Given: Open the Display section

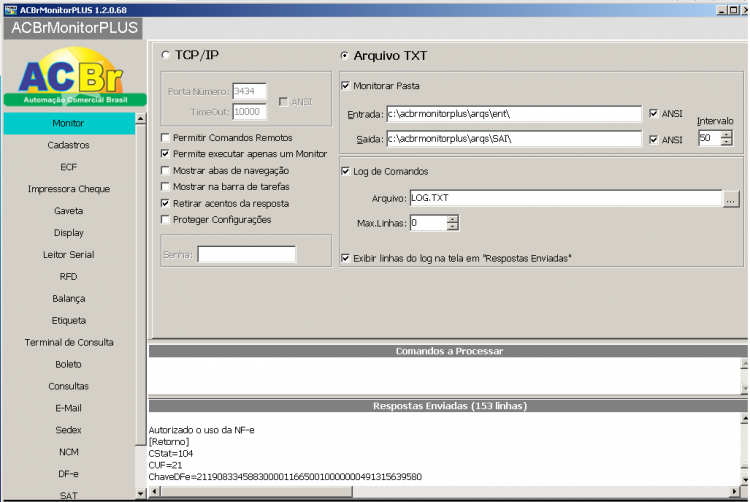Looking at the screenshot, I should [69, 233].
